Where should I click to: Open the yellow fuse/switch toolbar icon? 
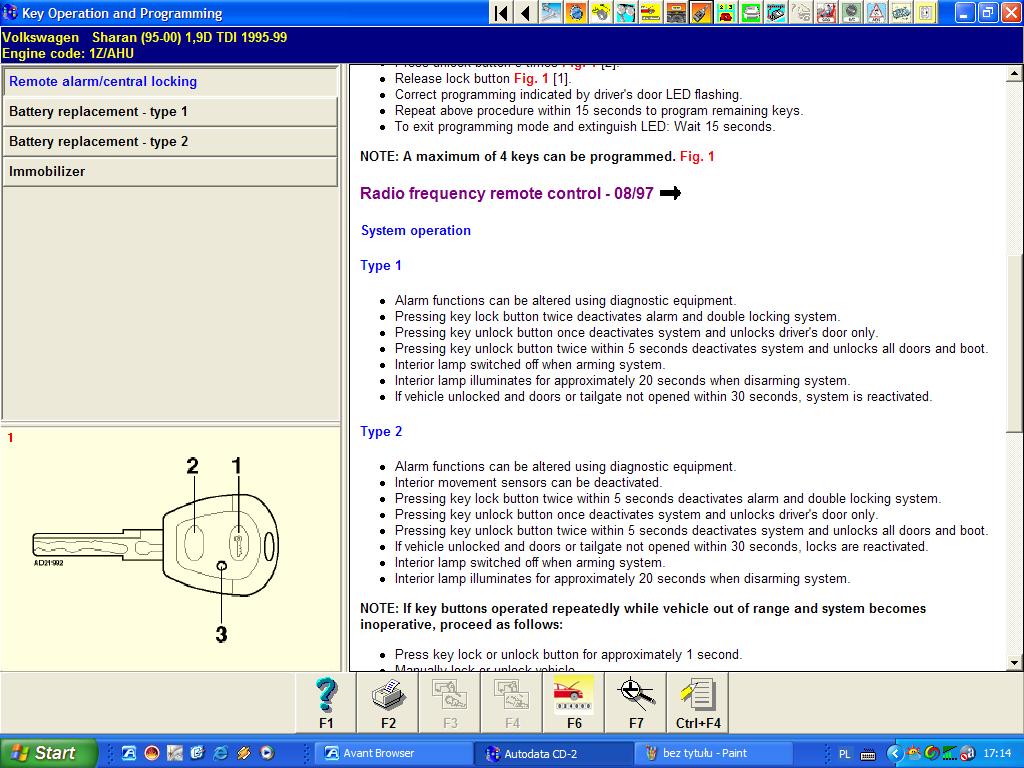coord(925,12)
